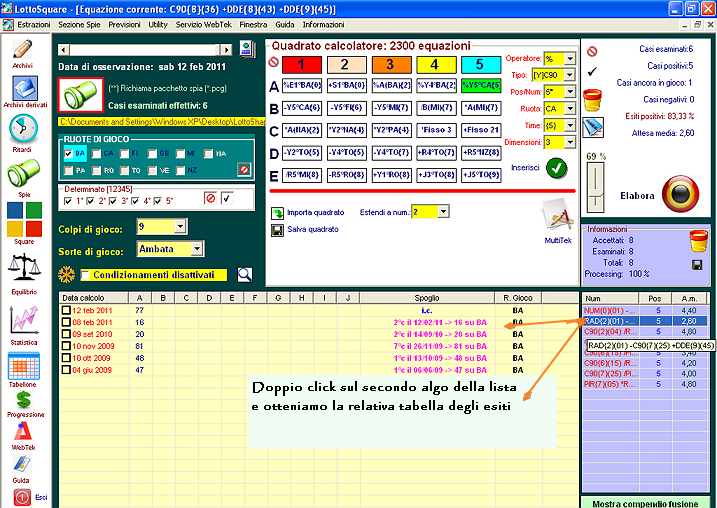Toggle the Condizionamenti disattivati checkbox
Viewport: 717px width, 508px height.
[85, 275]
